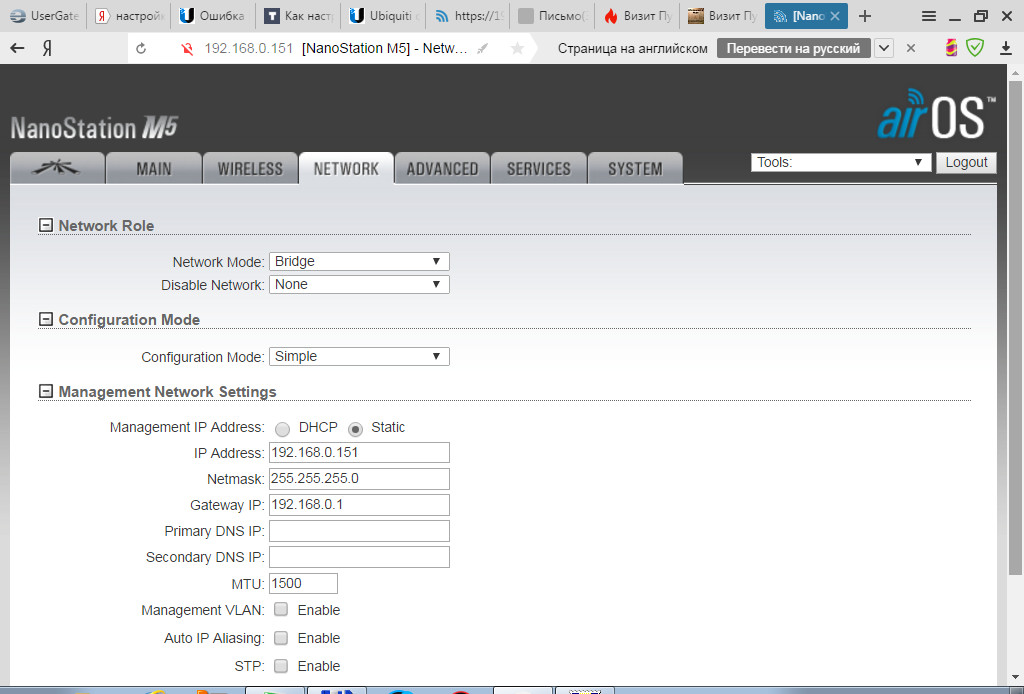Focus the Netmask field
Viewport: 1024px width, 694px height.
(359, 479)
